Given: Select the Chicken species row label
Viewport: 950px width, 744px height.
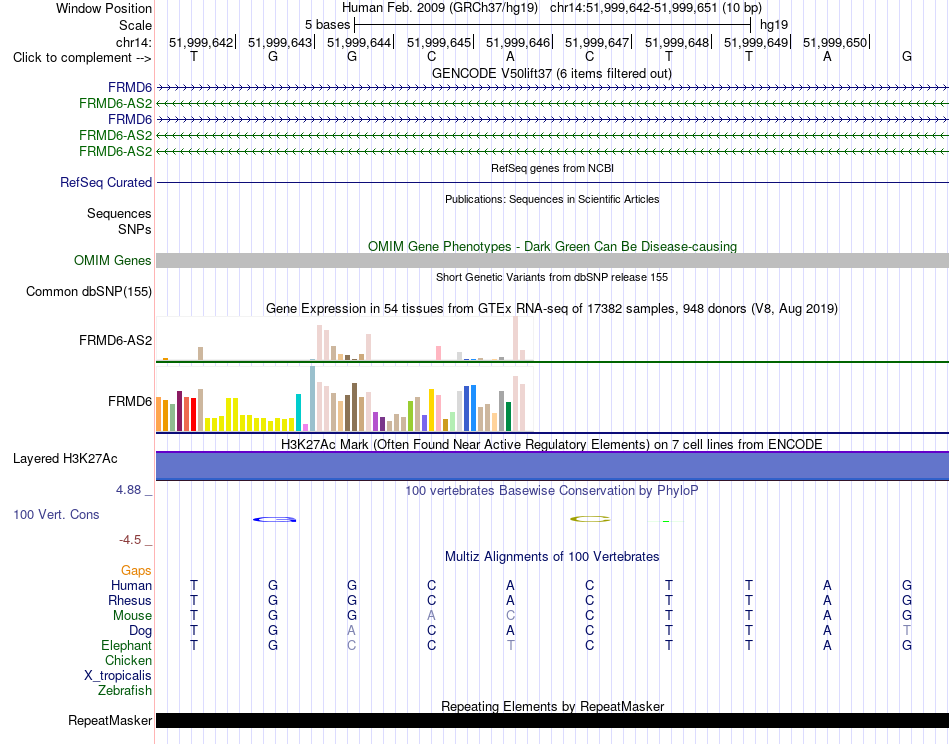Looking at the screenshot, I should (128, 660).
